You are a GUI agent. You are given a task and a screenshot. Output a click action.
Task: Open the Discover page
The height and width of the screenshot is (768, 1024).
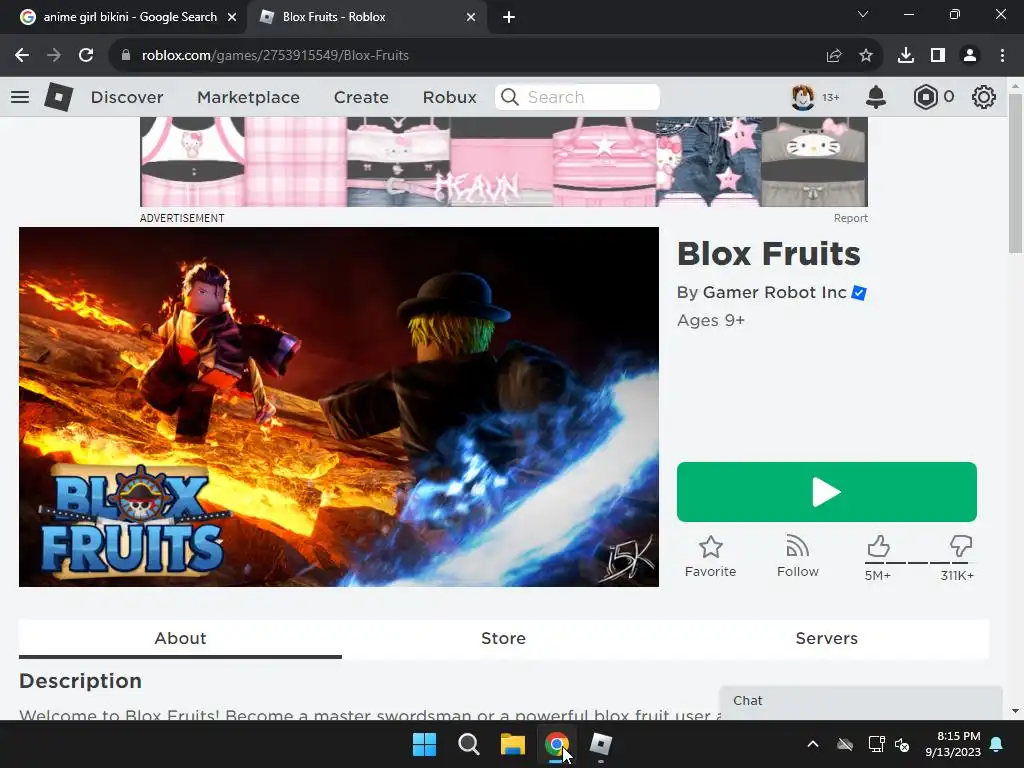[127, 97]
